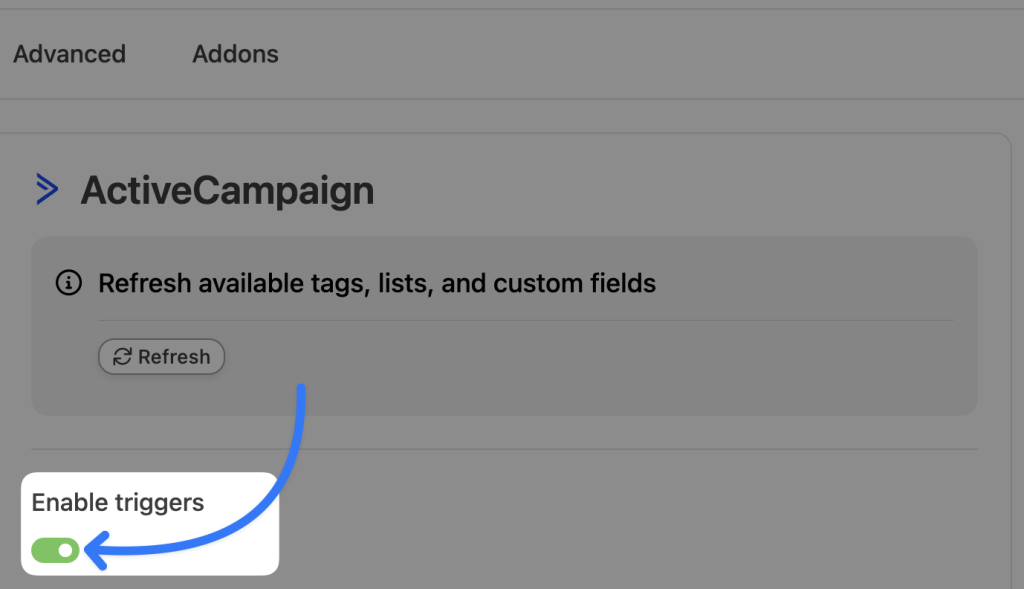Click the green toggle knob circle
The width and height of the screenshot is (1024, 589).
point(66,550)
